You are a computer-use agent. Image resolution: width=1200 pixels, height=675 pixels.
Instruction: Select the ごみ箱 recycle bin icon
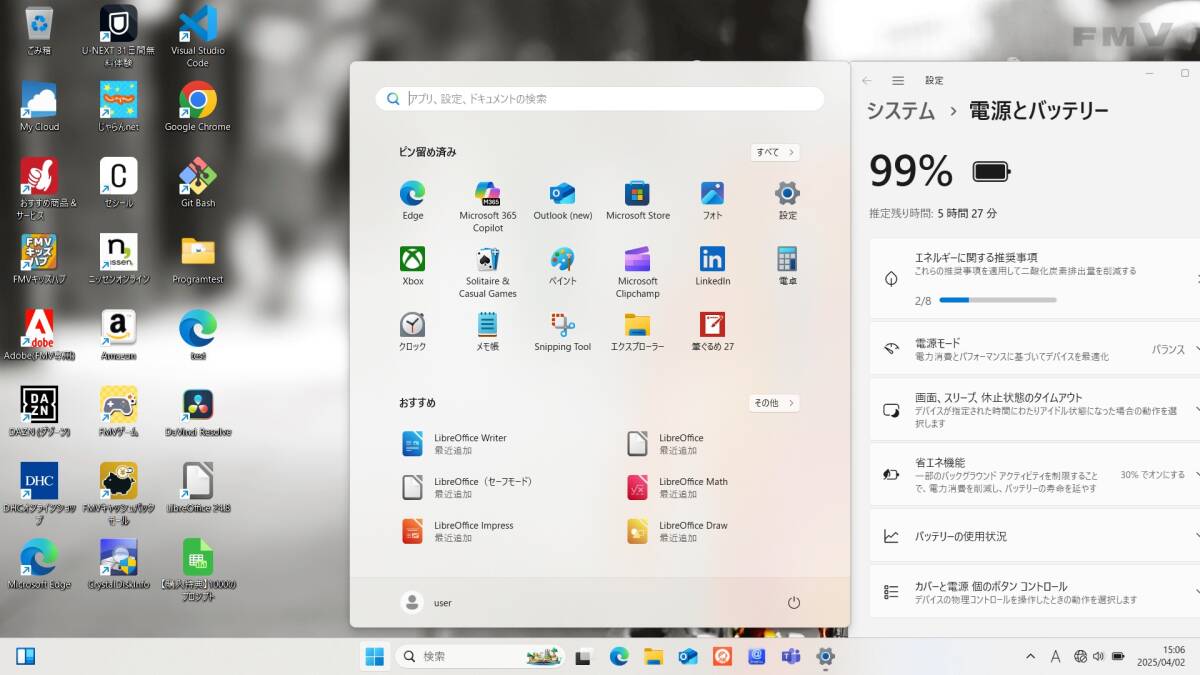click(x=39, y=30)
